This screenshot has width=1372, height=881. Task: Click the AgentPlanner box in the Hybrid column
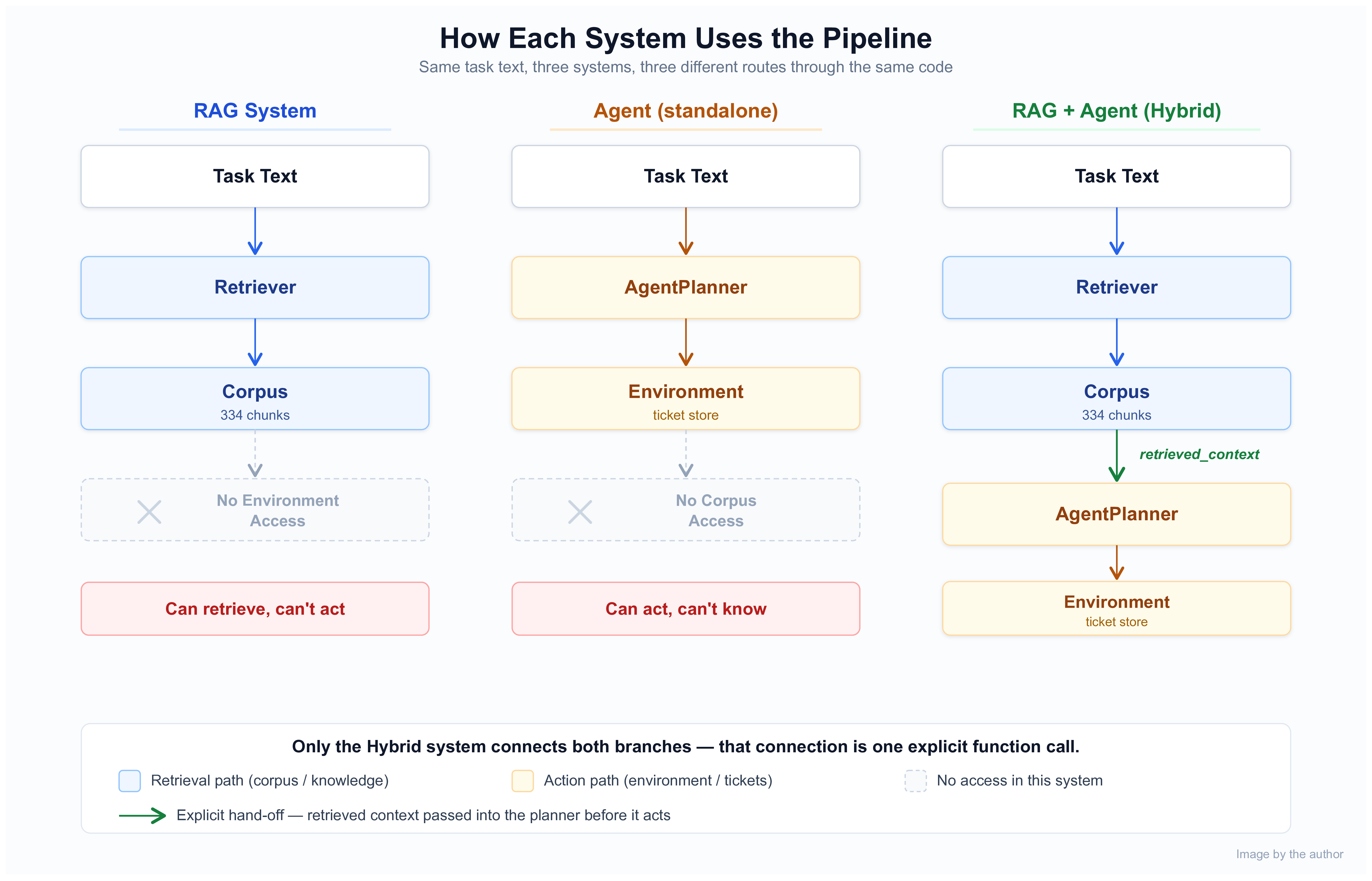click(x=1117, y=514)
